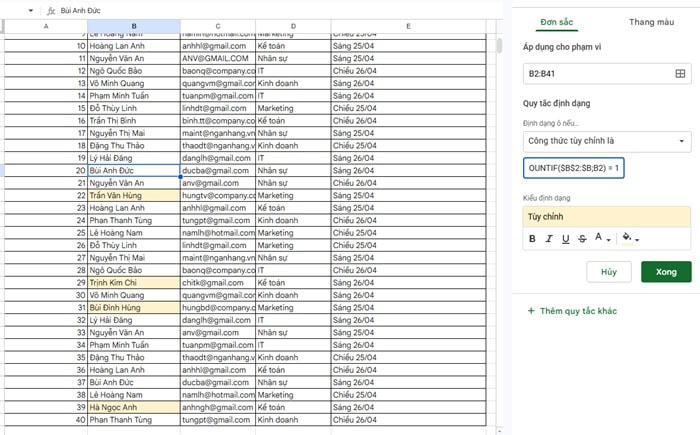
Task: Click the 'Tùy chỉnh' style preview box
Action: [x=606, y=216]
